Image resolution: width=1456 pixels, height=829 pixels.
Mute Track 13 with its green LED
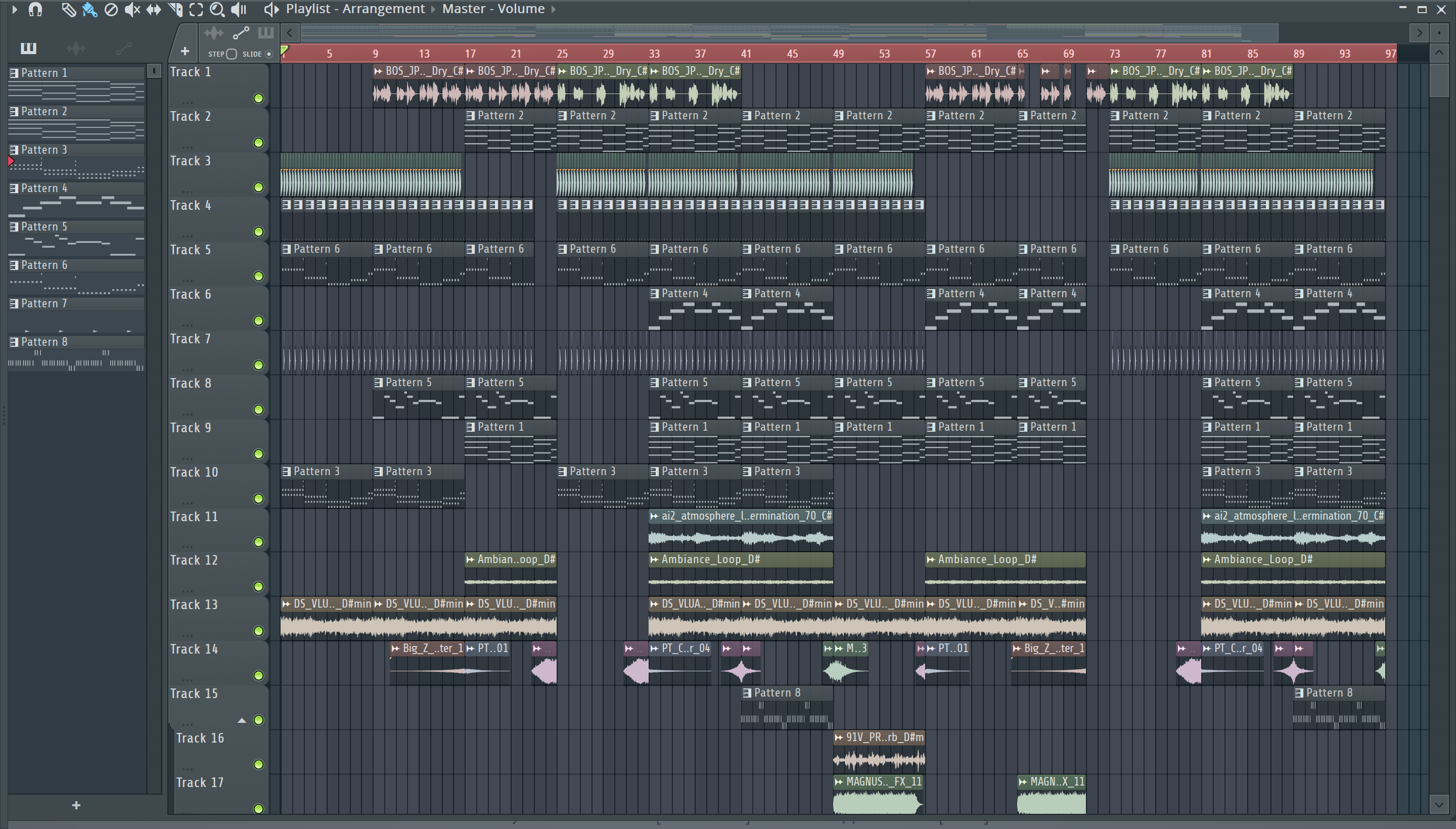(x=258, y=631)
